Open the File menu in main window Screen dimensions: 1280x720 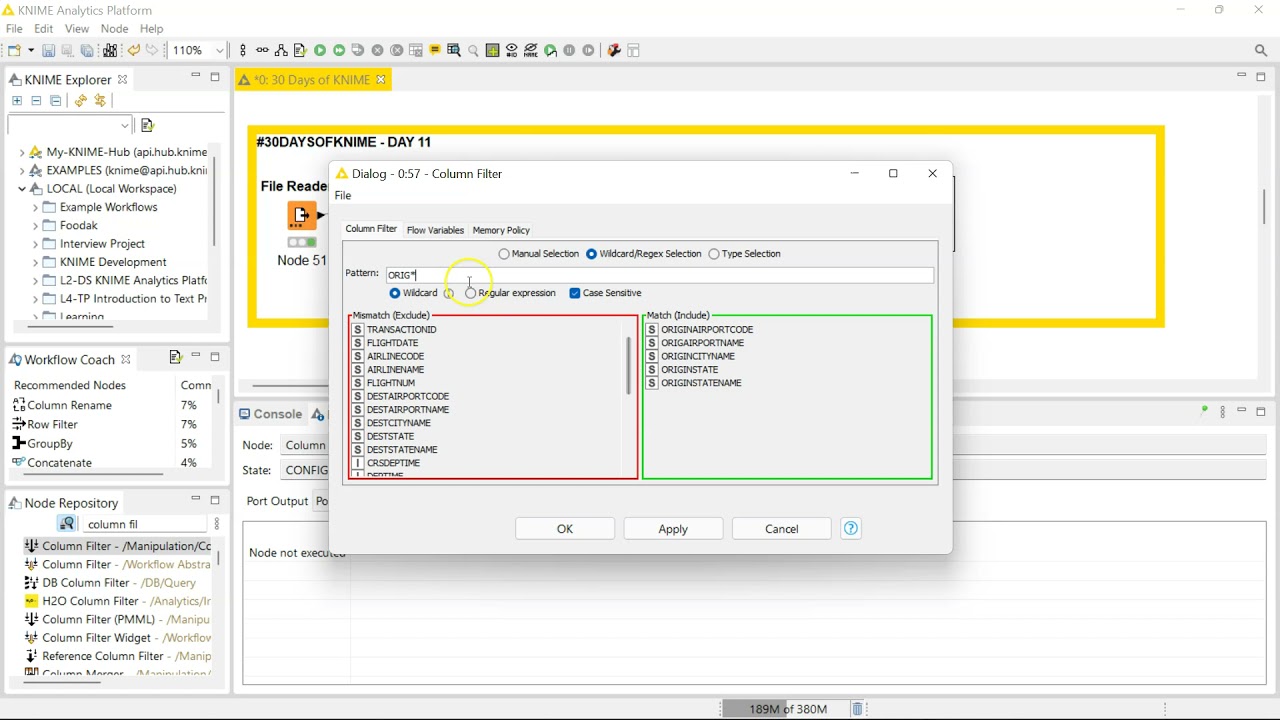pos(14,29)
